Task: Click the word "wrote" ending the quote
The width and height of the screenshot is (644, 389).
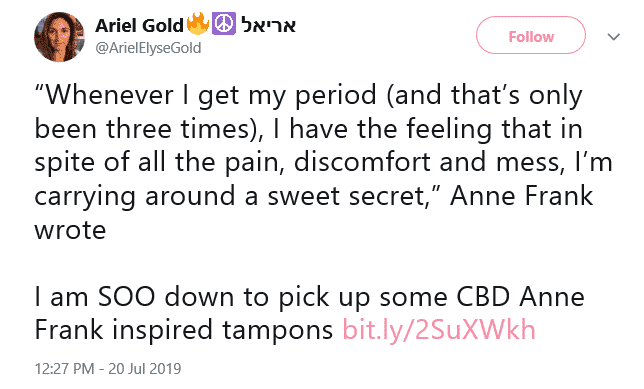Action: [x=70, y=230]
